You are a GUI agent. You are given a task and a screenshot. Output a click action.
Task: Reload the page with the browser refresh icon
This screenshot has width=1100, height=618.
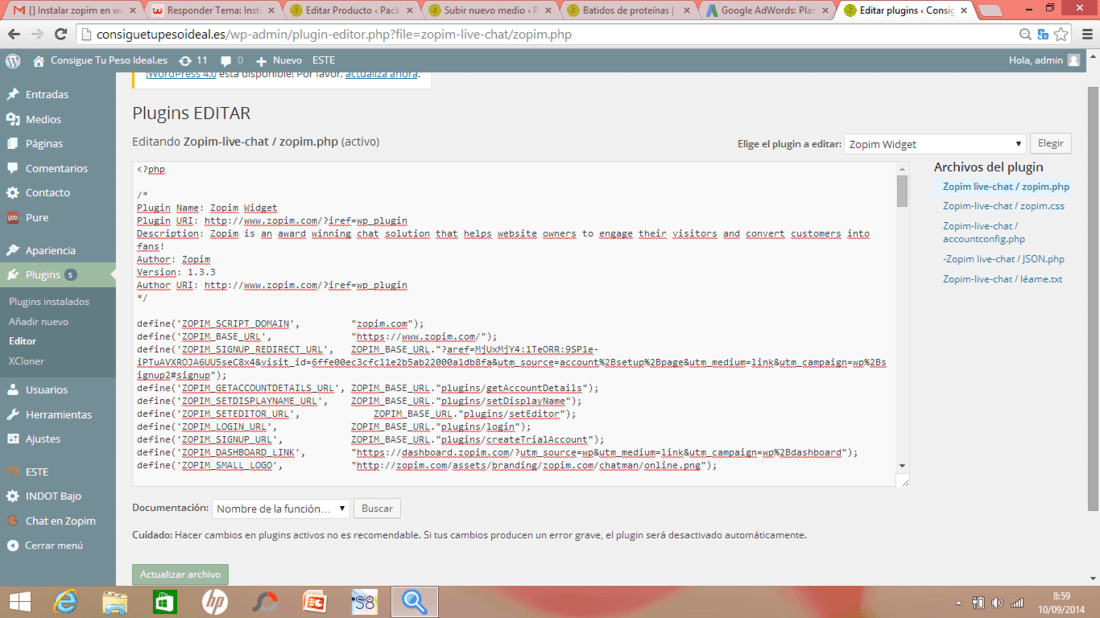point(60,34)
